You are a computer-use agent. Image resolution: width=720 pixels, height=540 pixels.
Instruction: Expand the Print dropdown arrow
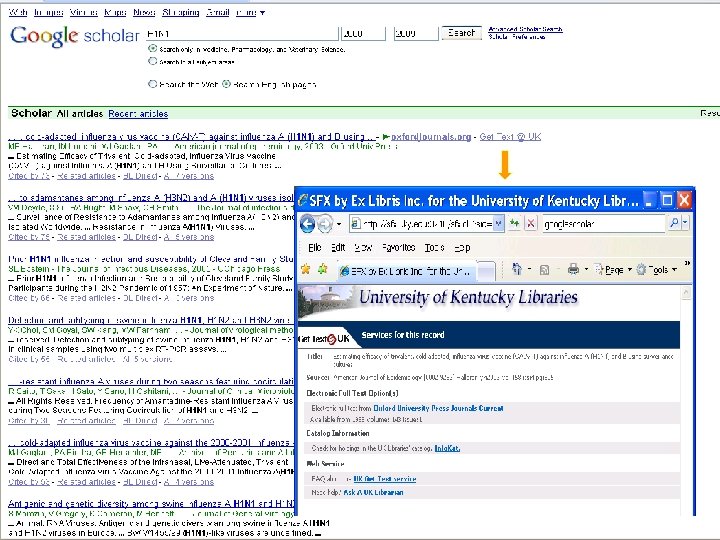(586, 270)
